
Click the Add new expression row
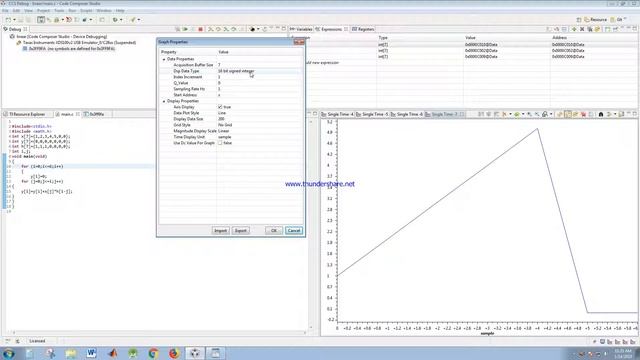322,63
